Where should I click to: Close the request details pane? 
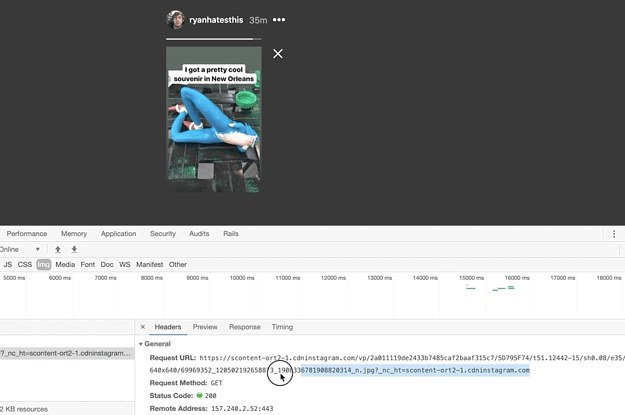click(x=143, y=327)
